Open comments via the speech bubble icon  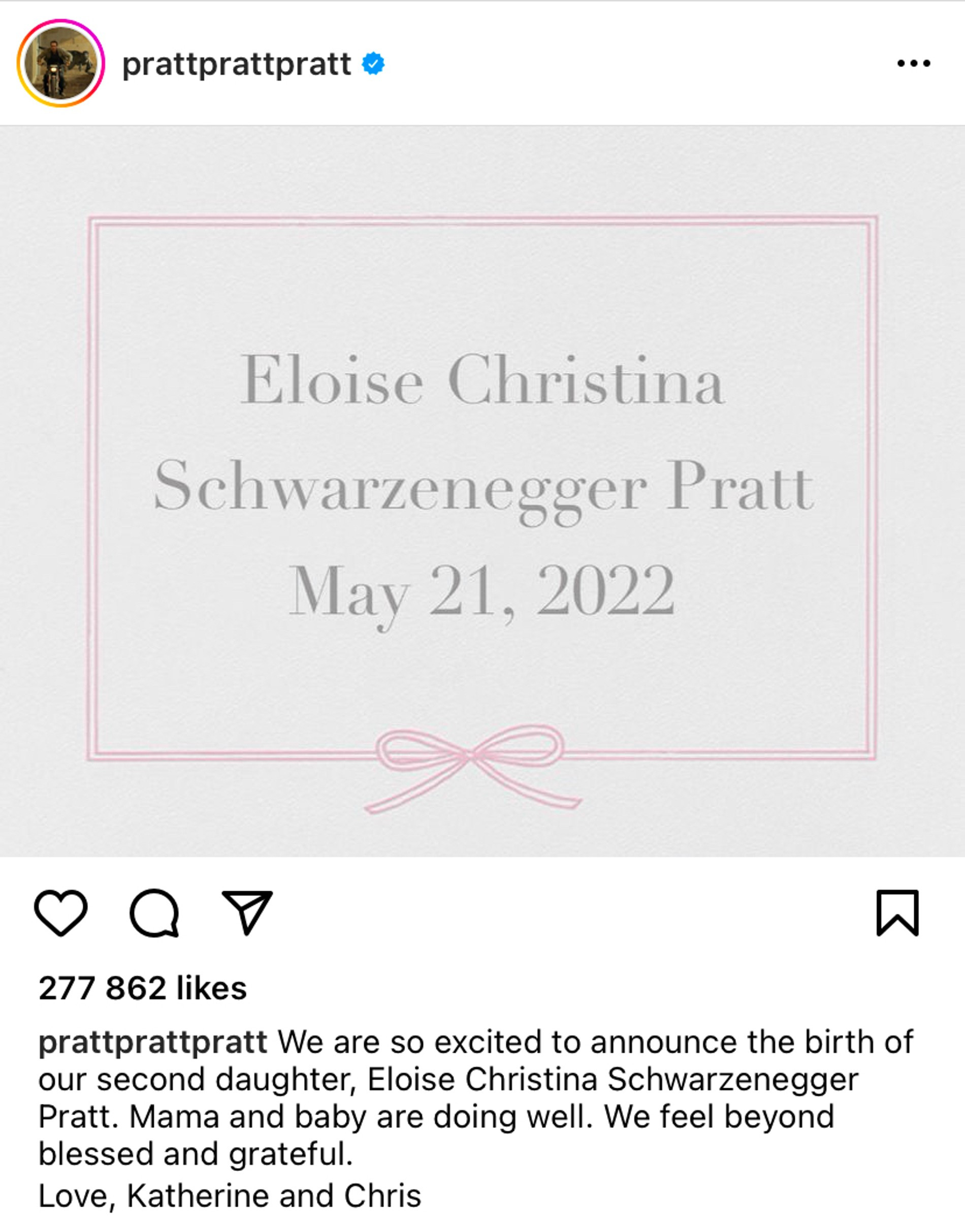pyautogui.click(x=155, y=913)
